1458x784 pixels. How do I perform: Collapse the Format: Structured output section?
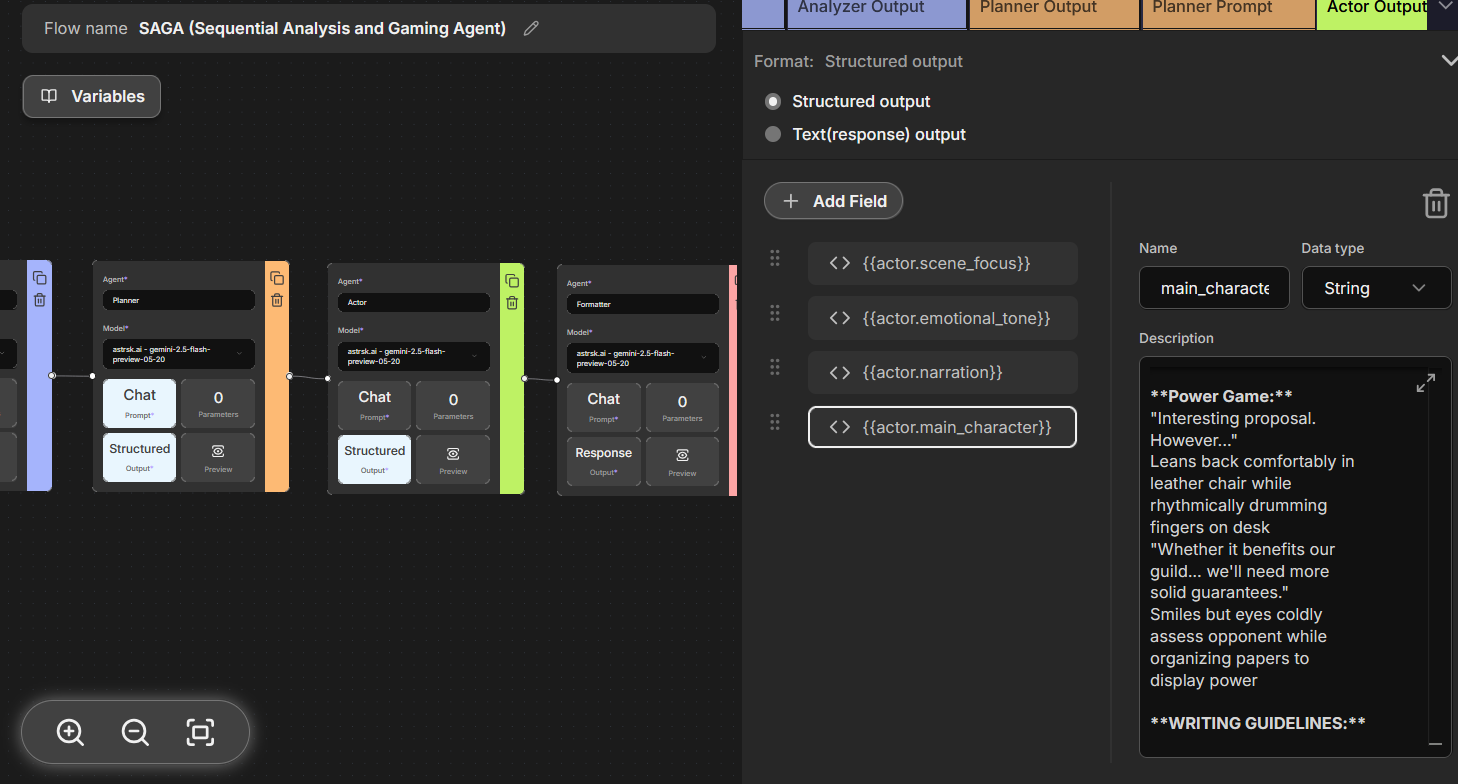coord(1448,61)
